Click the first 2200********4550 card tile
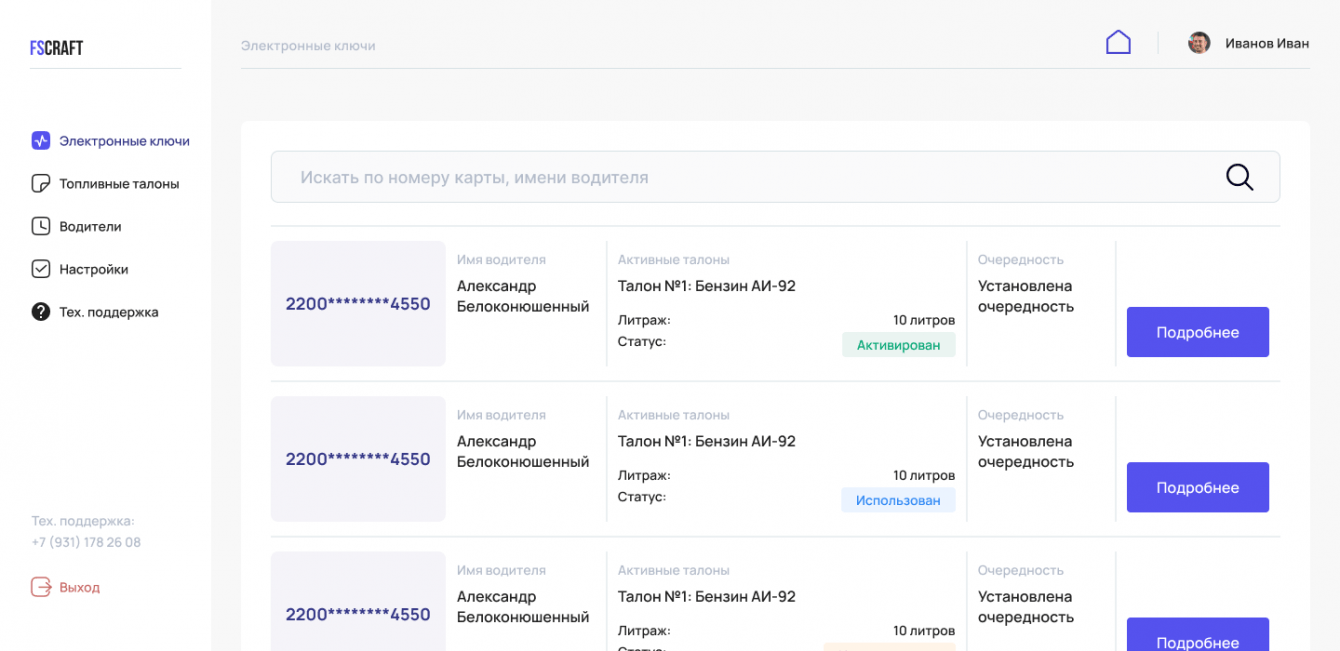 click(x=358, y=304)
